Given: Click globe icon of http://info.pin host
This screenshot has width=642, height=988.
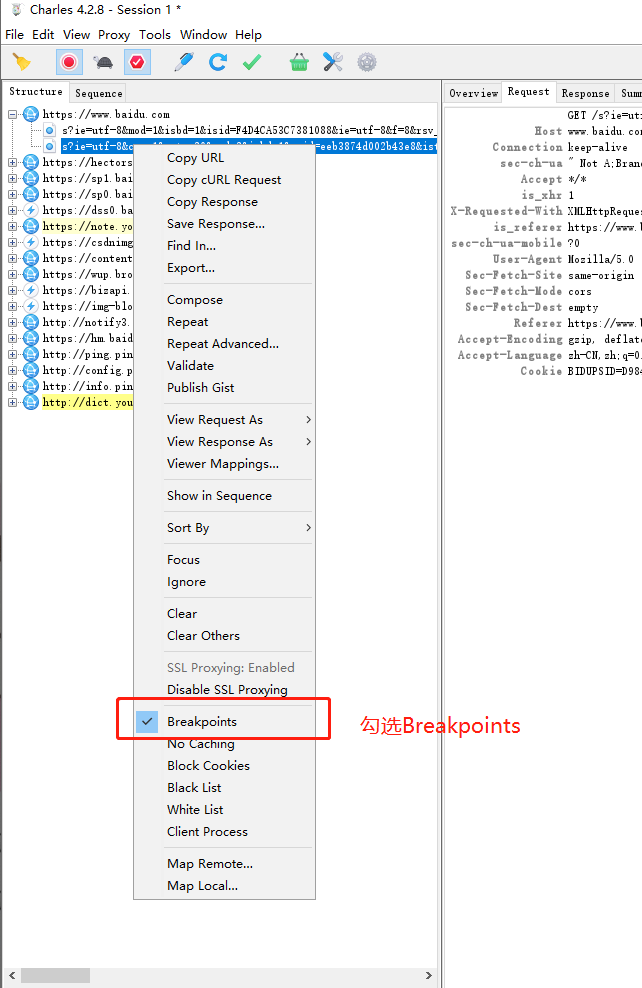Looking at the screenshot, I should click(31, 386).
